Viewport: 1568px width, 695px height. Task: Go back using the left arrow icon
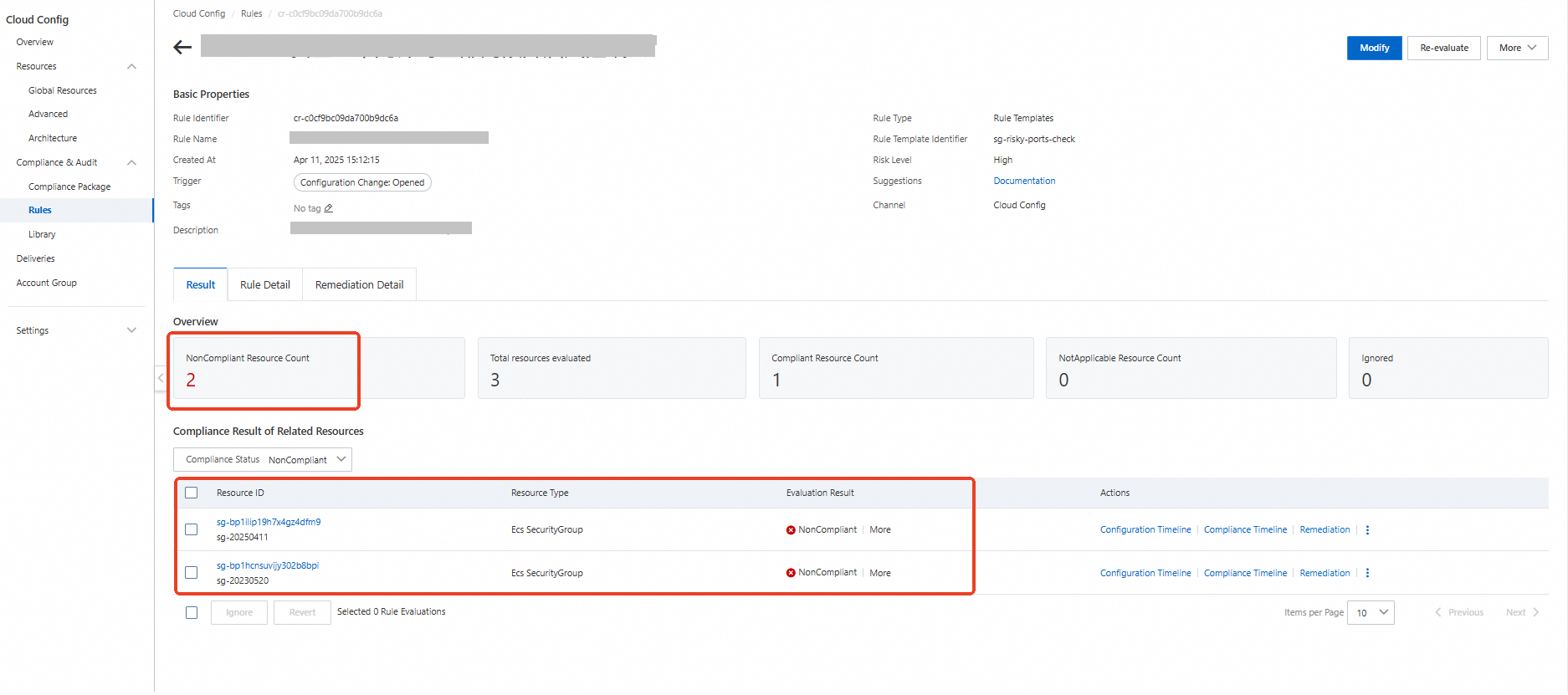click(182, 48)
